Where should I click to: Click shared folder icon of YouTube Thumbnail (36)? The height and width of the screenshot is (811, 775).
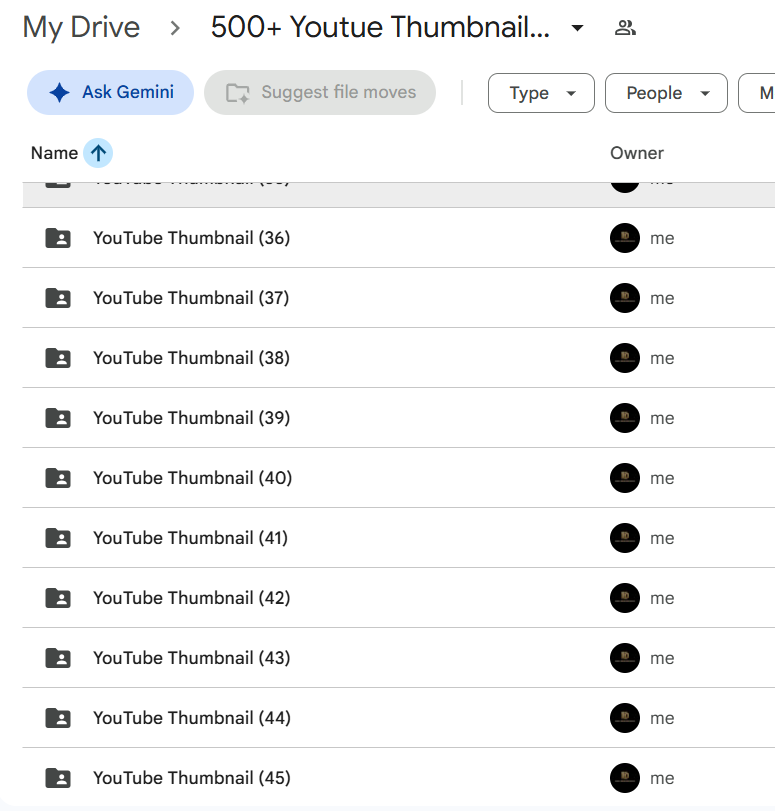[x=58, y=238]
